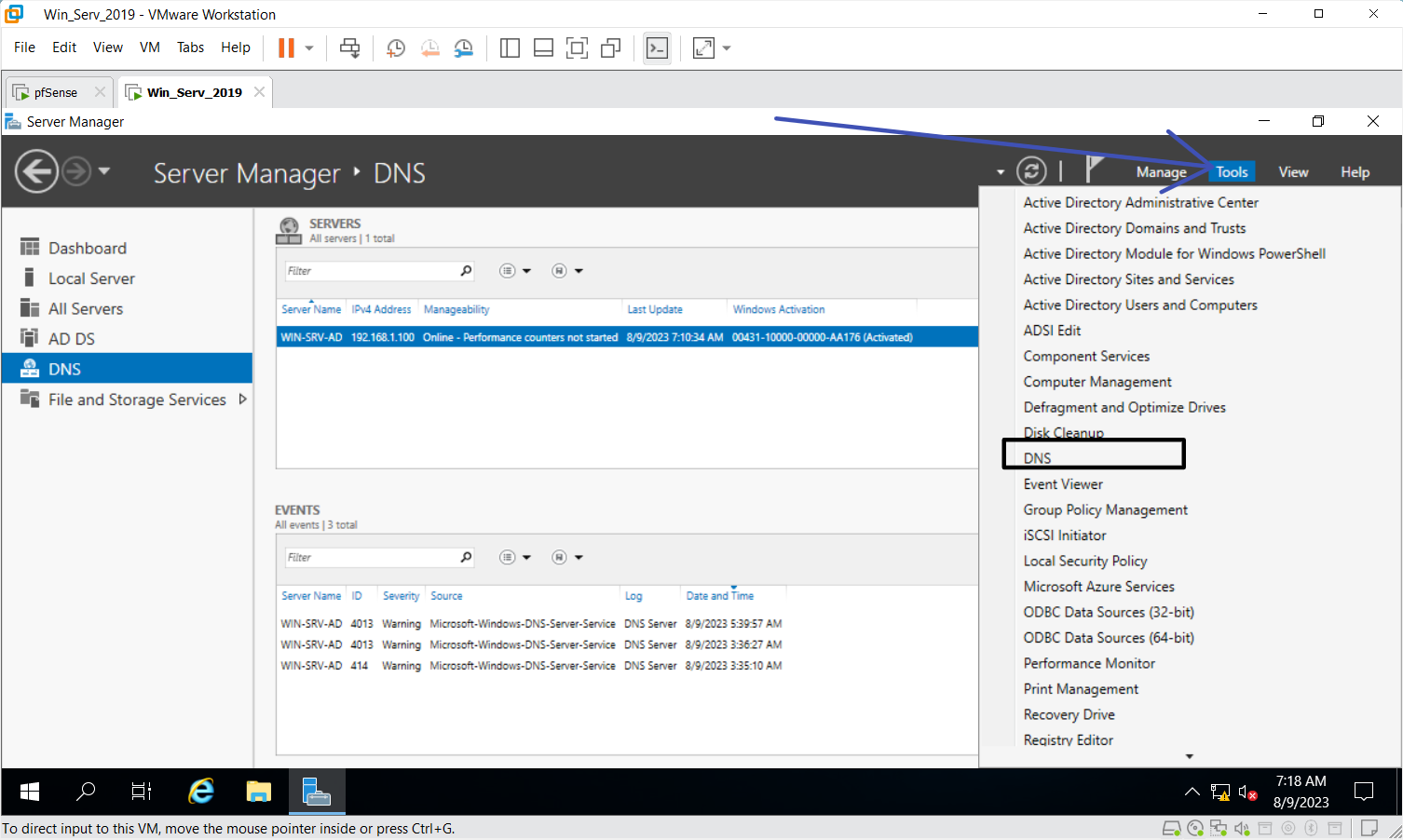Open the Notifications flag in Server Manager
The width and height of the screenshot is (1403, 840).
click(1094, 169)
